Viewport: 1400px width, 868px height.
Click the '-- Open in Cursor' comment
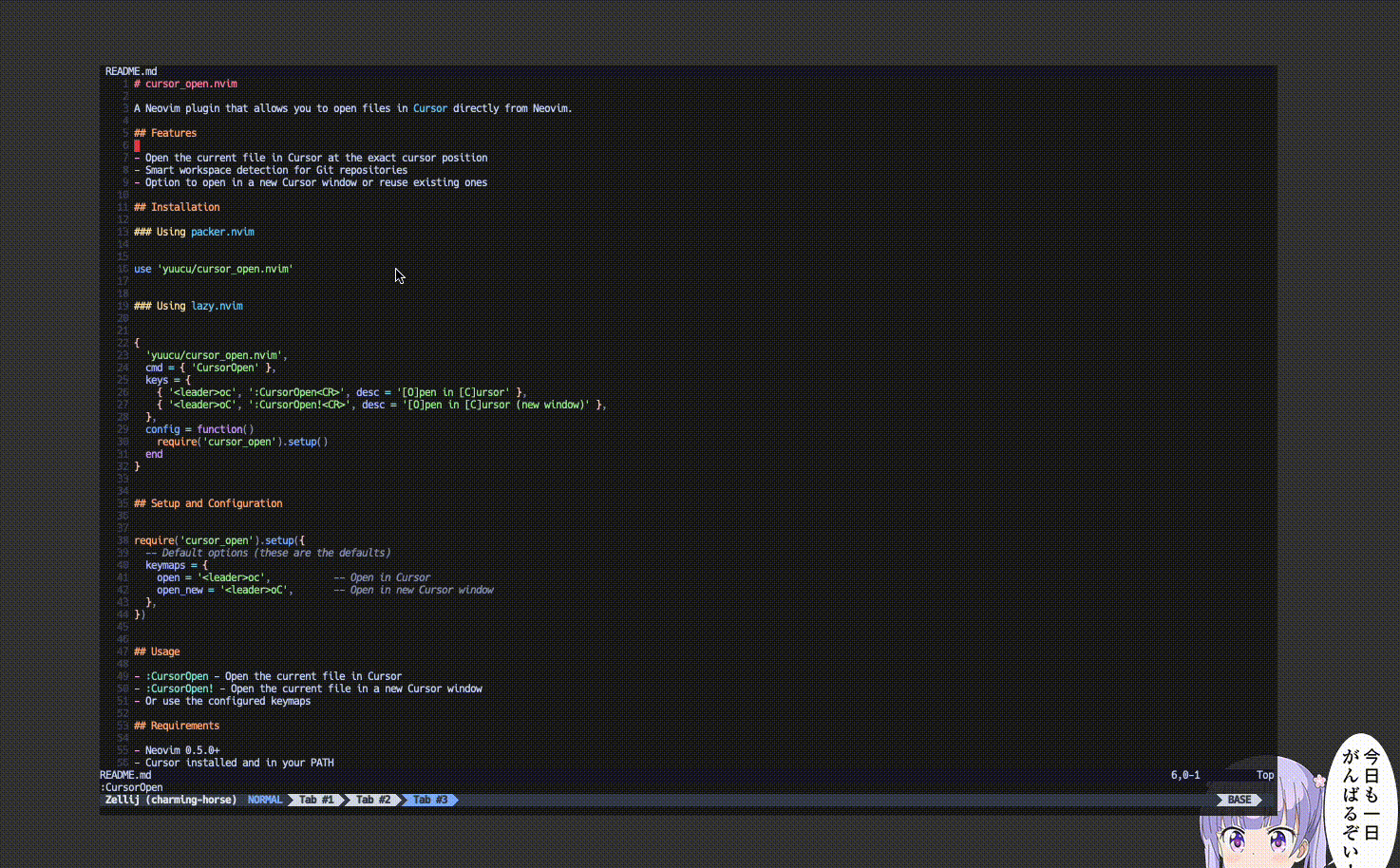coord(382,577)
